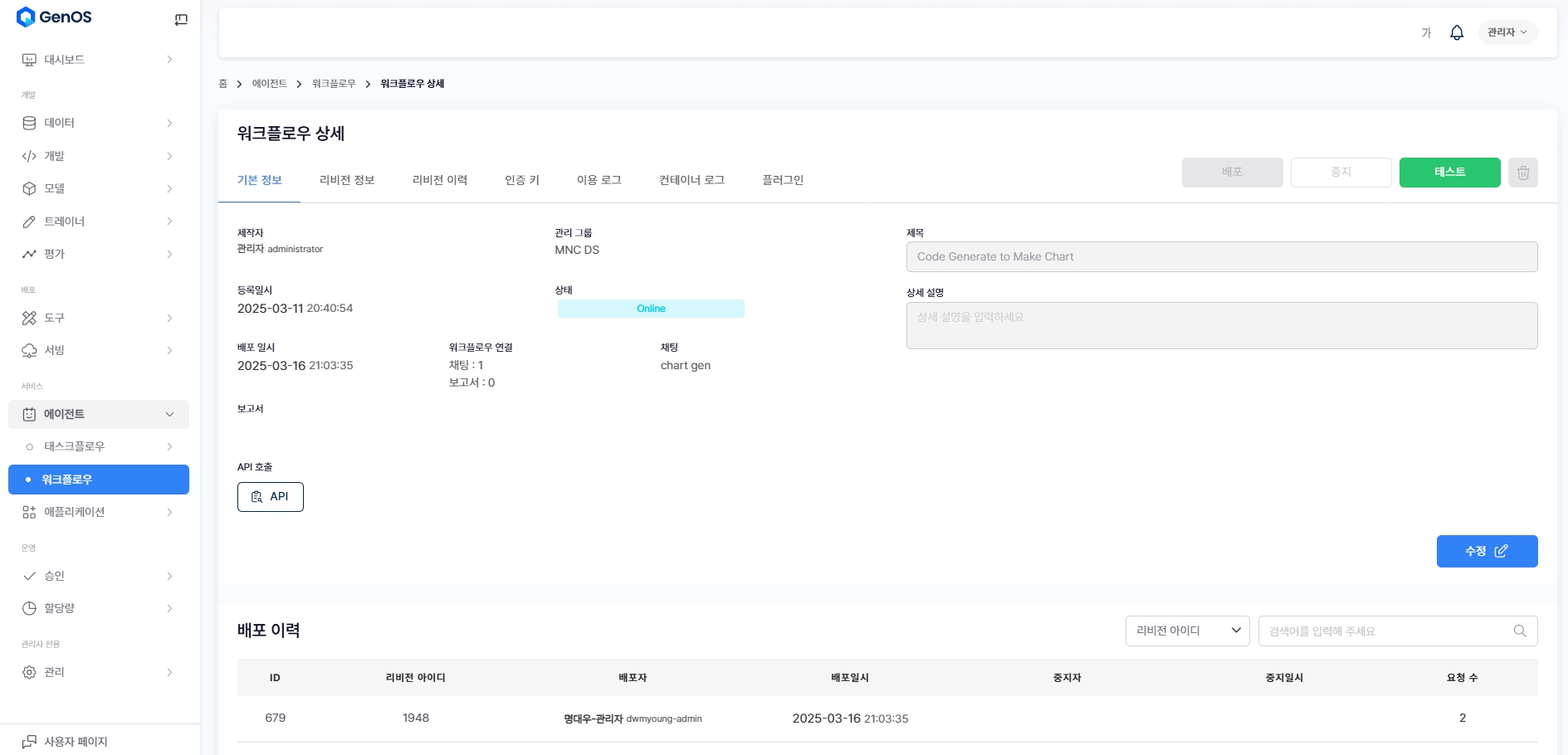Click the GenOS logo
1568x755 pixels.
tap(55, 17)
